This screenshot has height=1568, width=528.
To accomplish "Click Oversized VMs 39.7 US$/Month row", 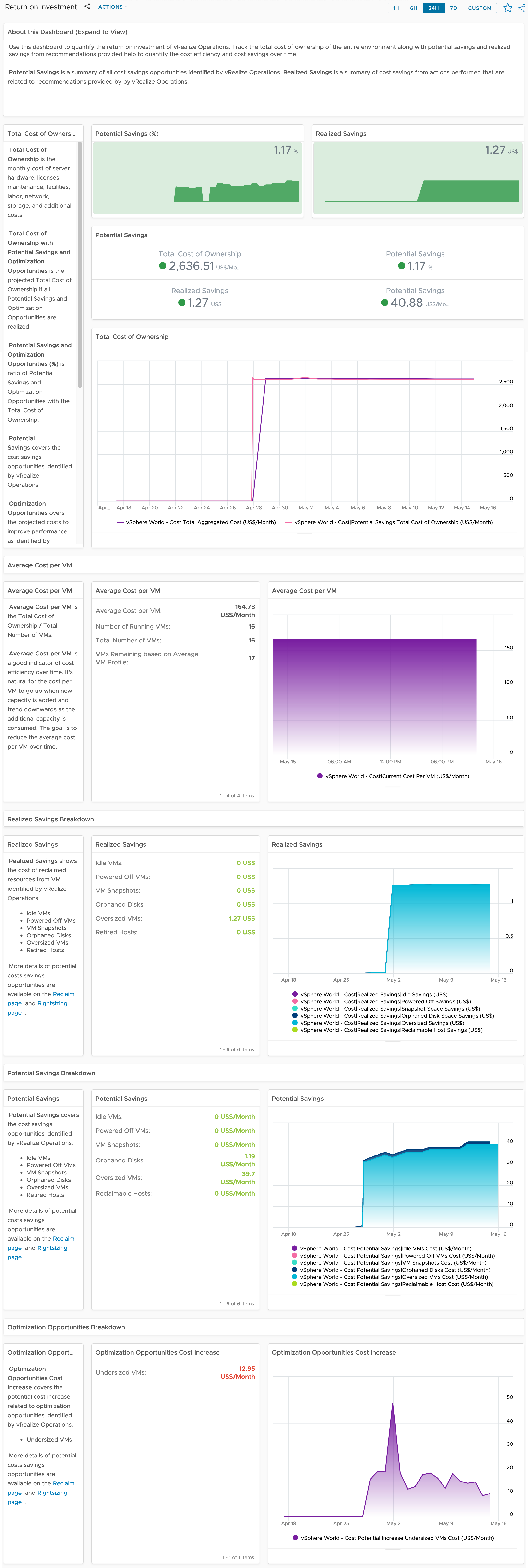I will click(175, 1178).
